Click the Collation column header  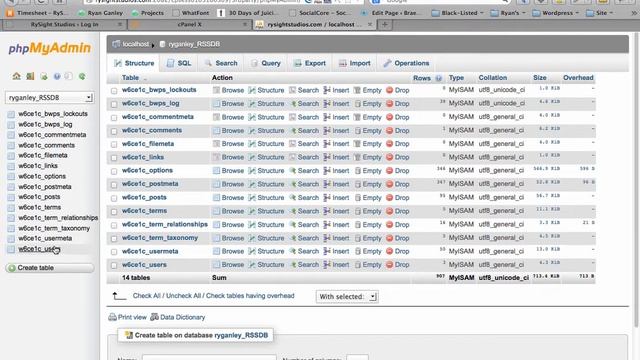point(492,78)
